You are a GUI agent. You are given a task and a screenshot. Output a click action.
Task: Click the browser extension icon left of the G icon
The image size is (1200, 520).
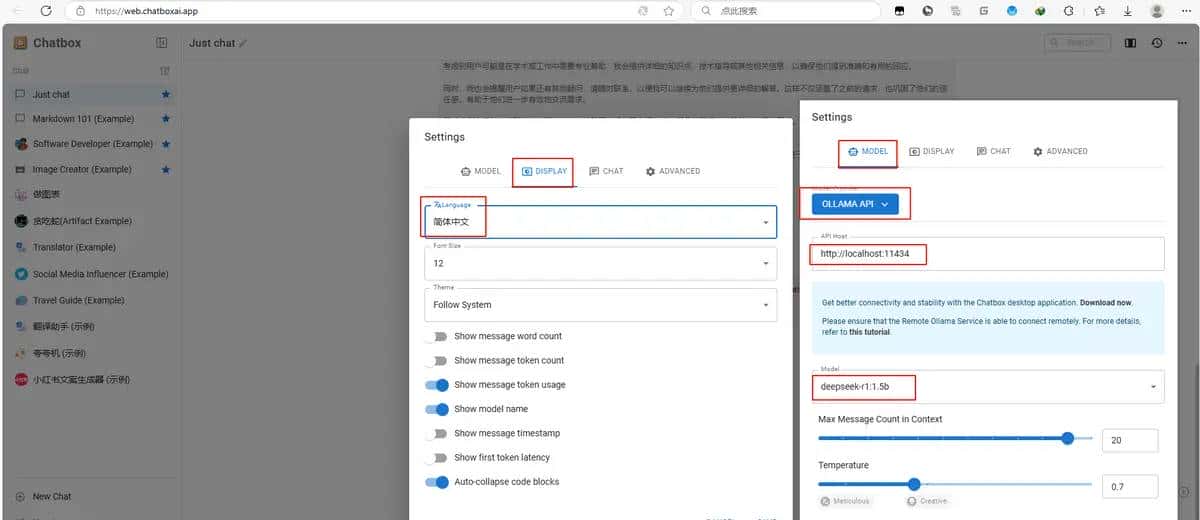pos(956,11)
